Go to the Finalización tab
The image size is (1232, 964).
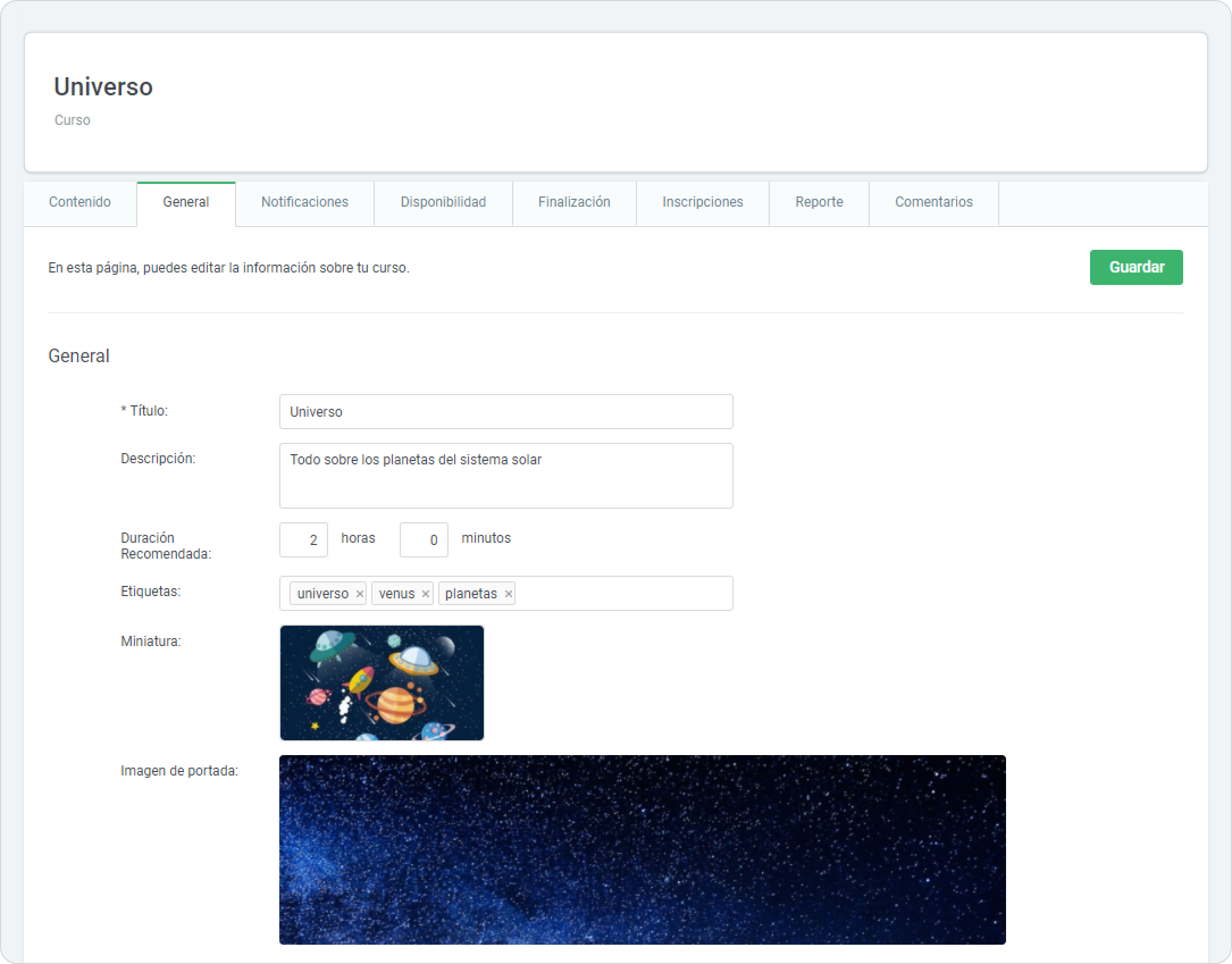(574, 202)
